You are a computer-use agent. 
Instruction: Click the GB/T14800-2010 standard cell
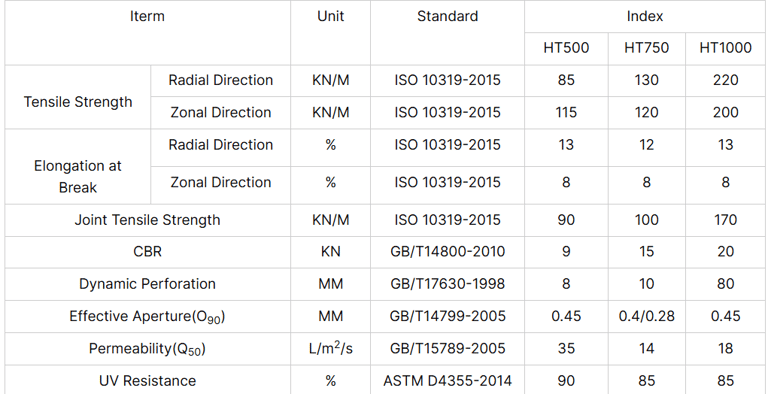coord(447,252)
